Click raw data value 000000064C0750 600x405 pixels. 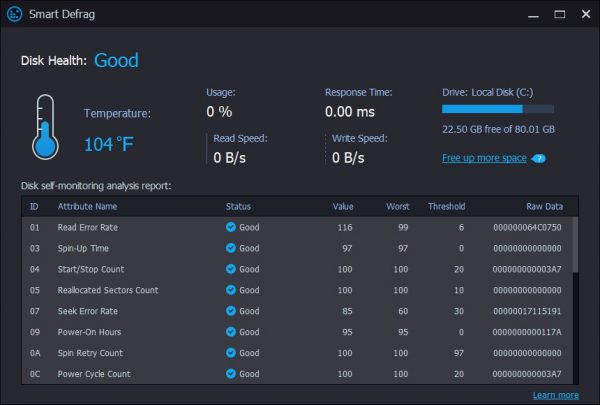pyautogui.click(x=527, y=227)
